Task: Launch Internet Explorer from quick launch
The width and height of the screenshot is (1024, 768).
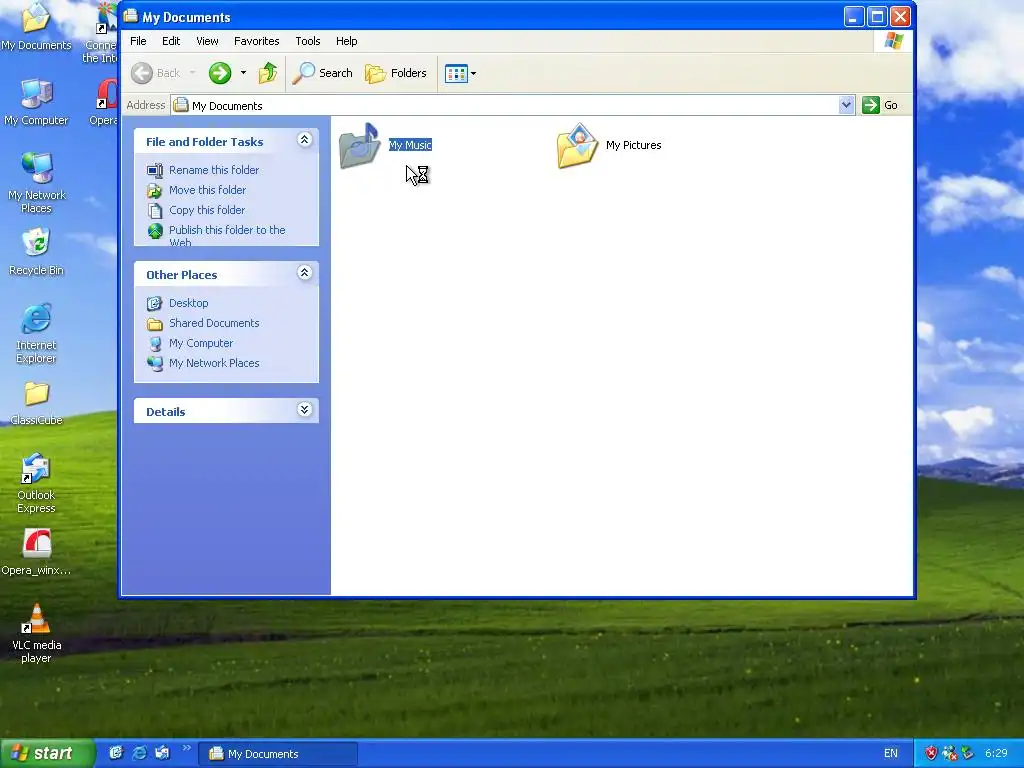Action: point(139,753)
